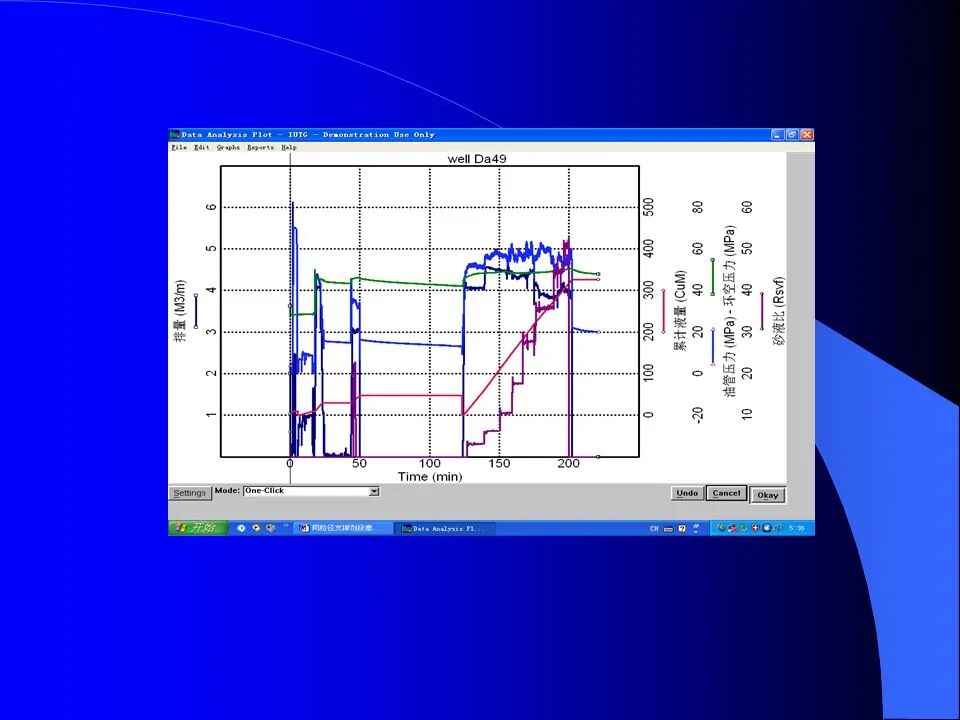Click the CH language indicator
Screen dimensions: 960x720
pos(654,528)
